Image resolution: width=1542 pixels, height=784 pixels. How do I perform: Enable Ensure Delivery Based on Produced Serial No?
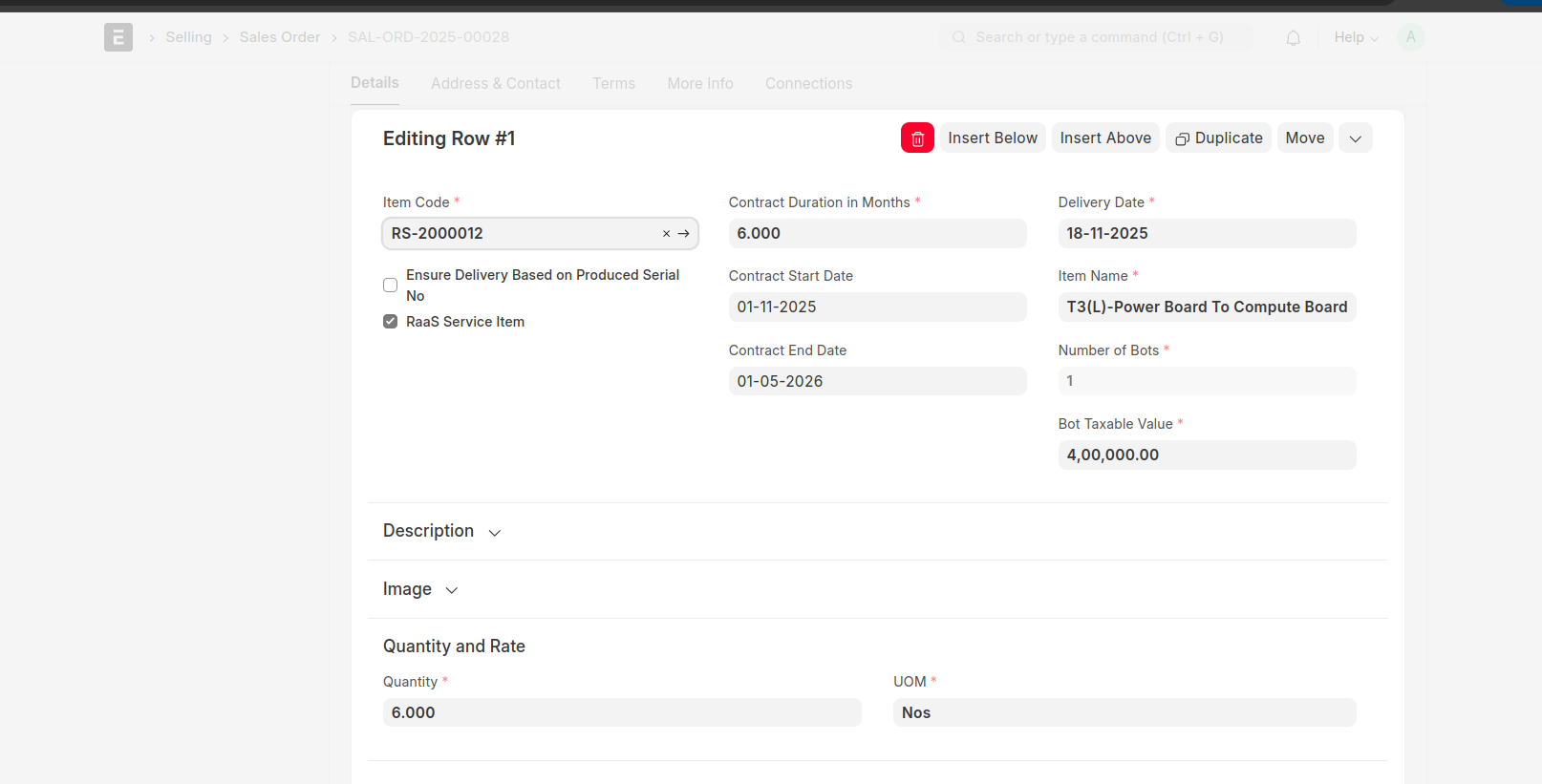coord(391,286)
